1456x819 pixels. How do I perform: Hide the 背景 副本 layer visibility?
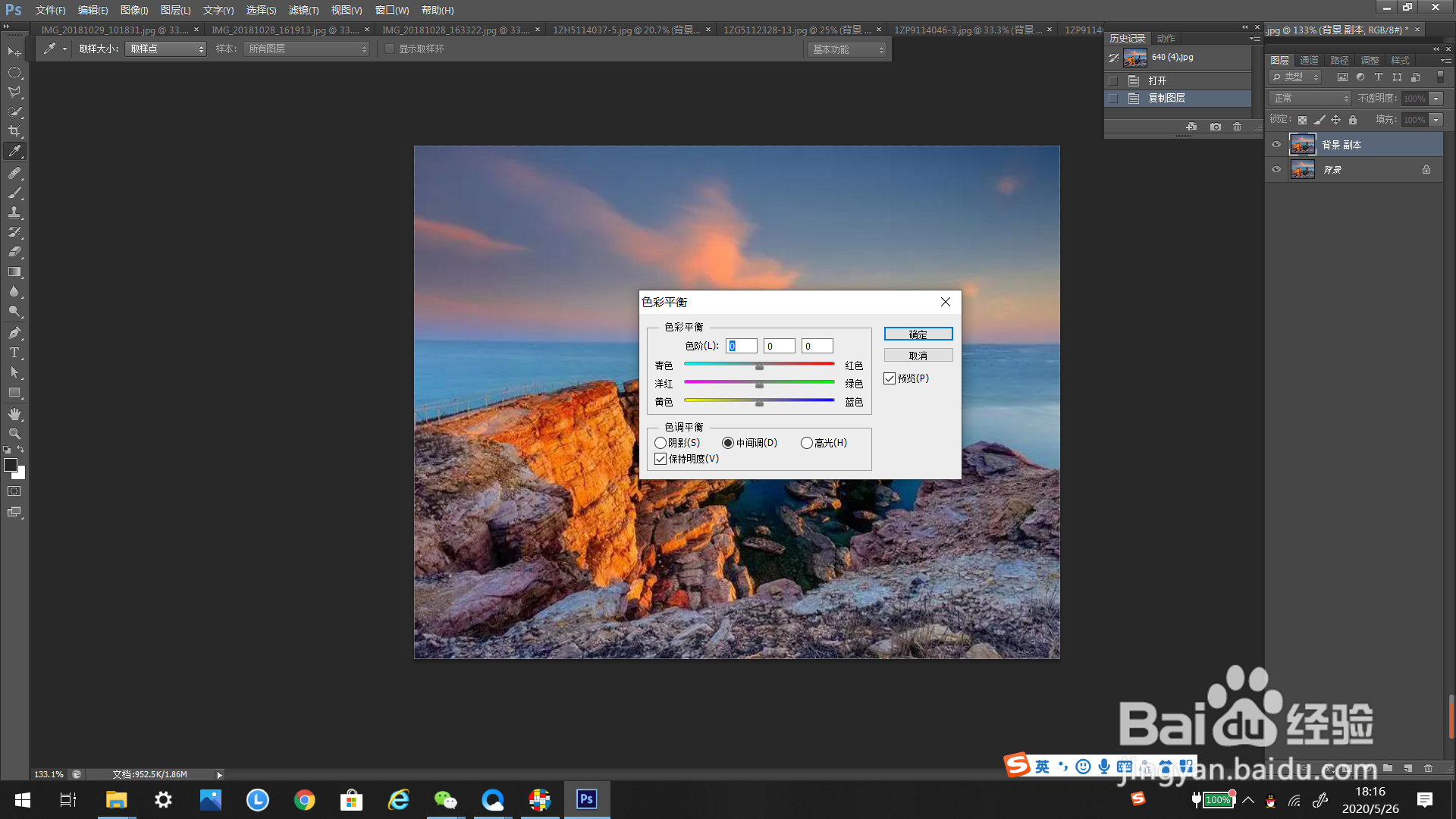(1276, 145)
